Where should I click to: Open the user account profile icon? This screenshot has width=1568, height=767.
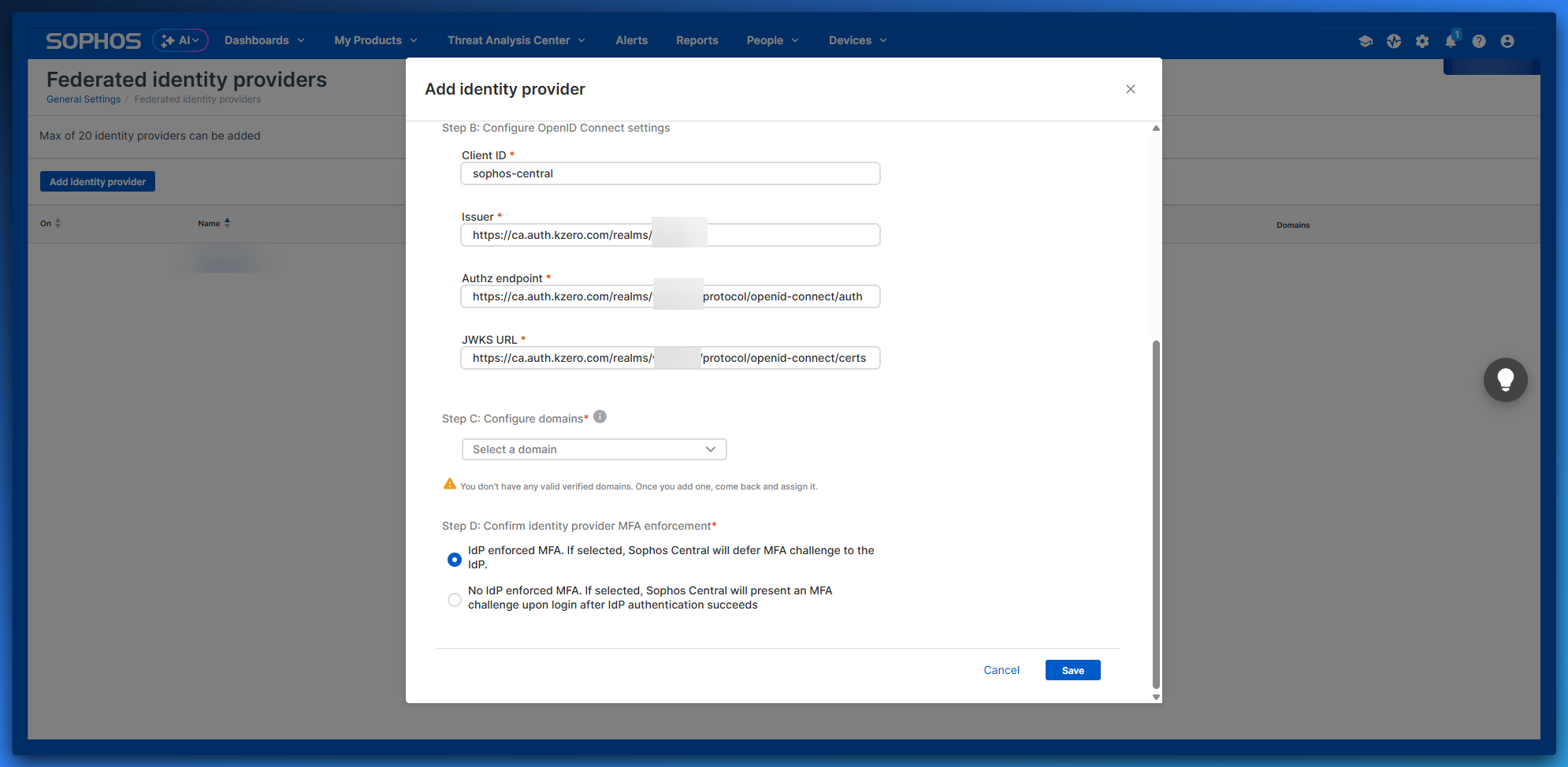tap(1507, 41)
